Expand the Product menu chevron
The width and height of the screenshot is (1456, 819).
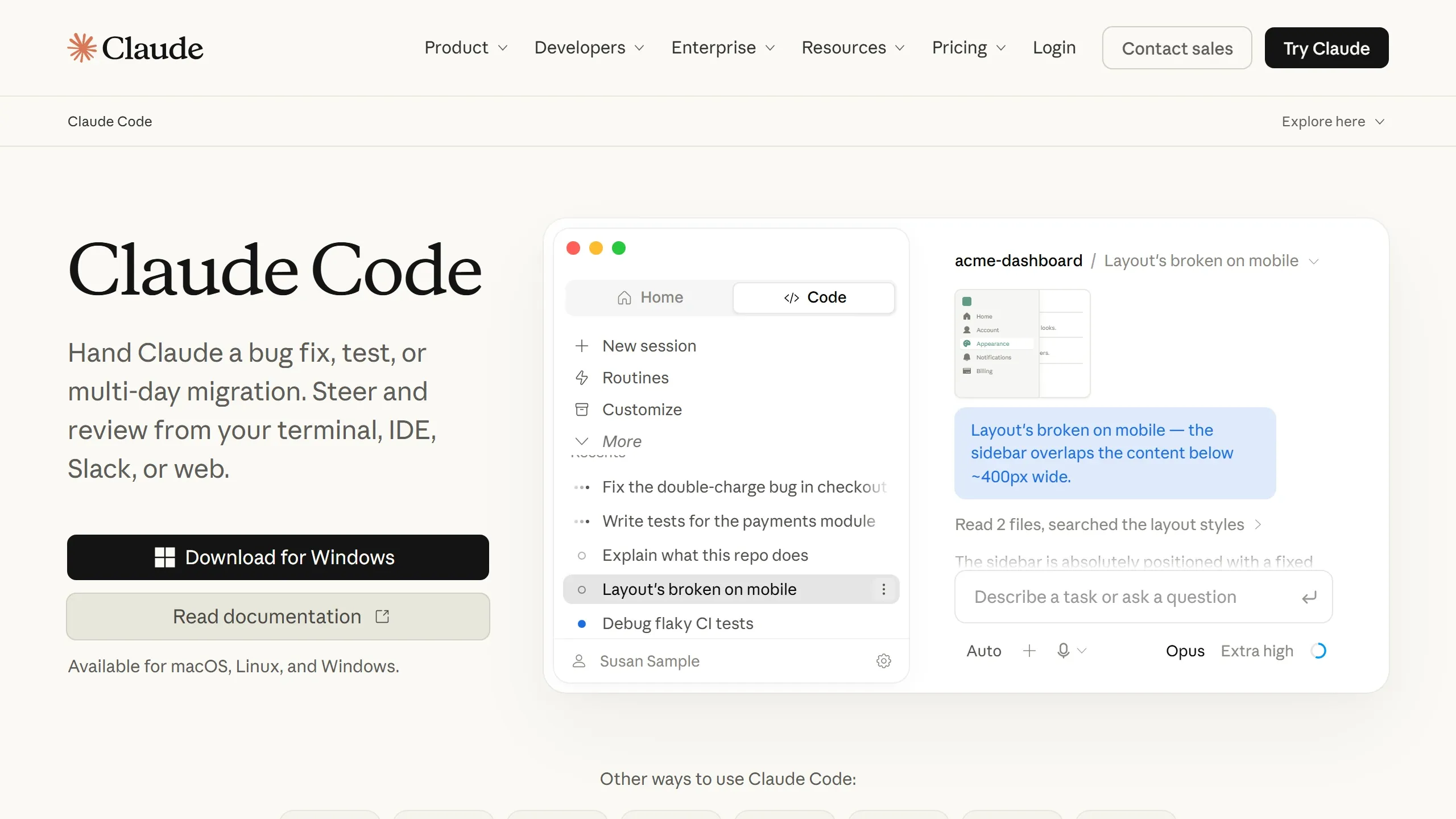click(503, 48)
